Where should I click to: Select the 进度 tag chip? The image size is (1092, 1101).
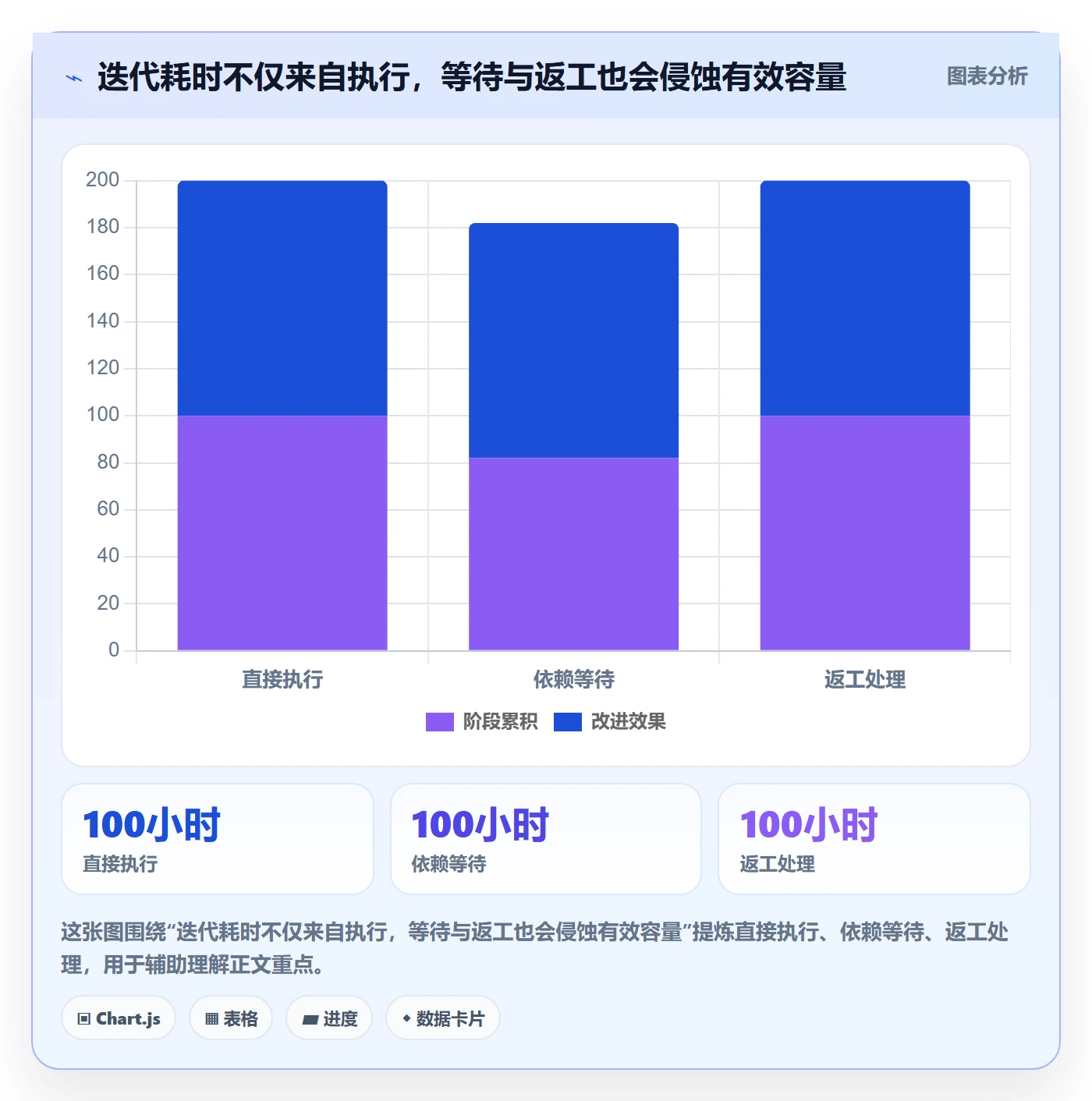click(x=329, y=1018)
